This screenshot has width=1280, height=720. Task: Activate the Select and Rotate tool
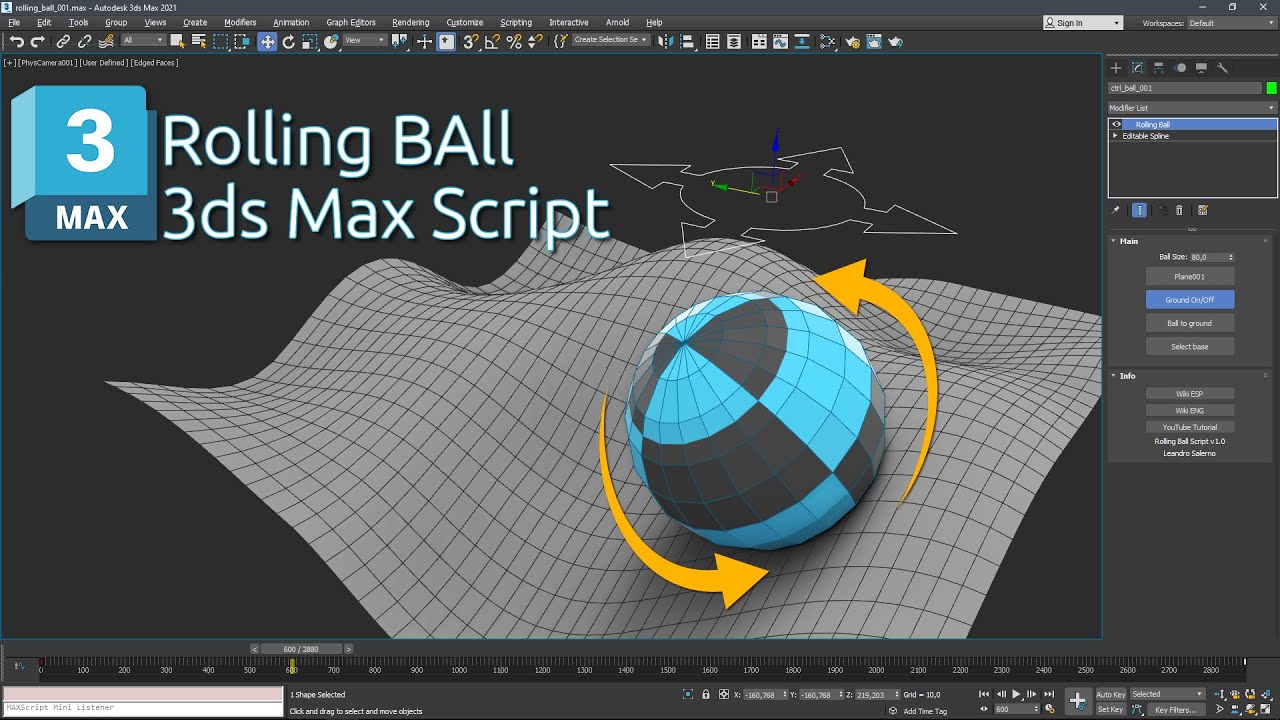(289, 41)
